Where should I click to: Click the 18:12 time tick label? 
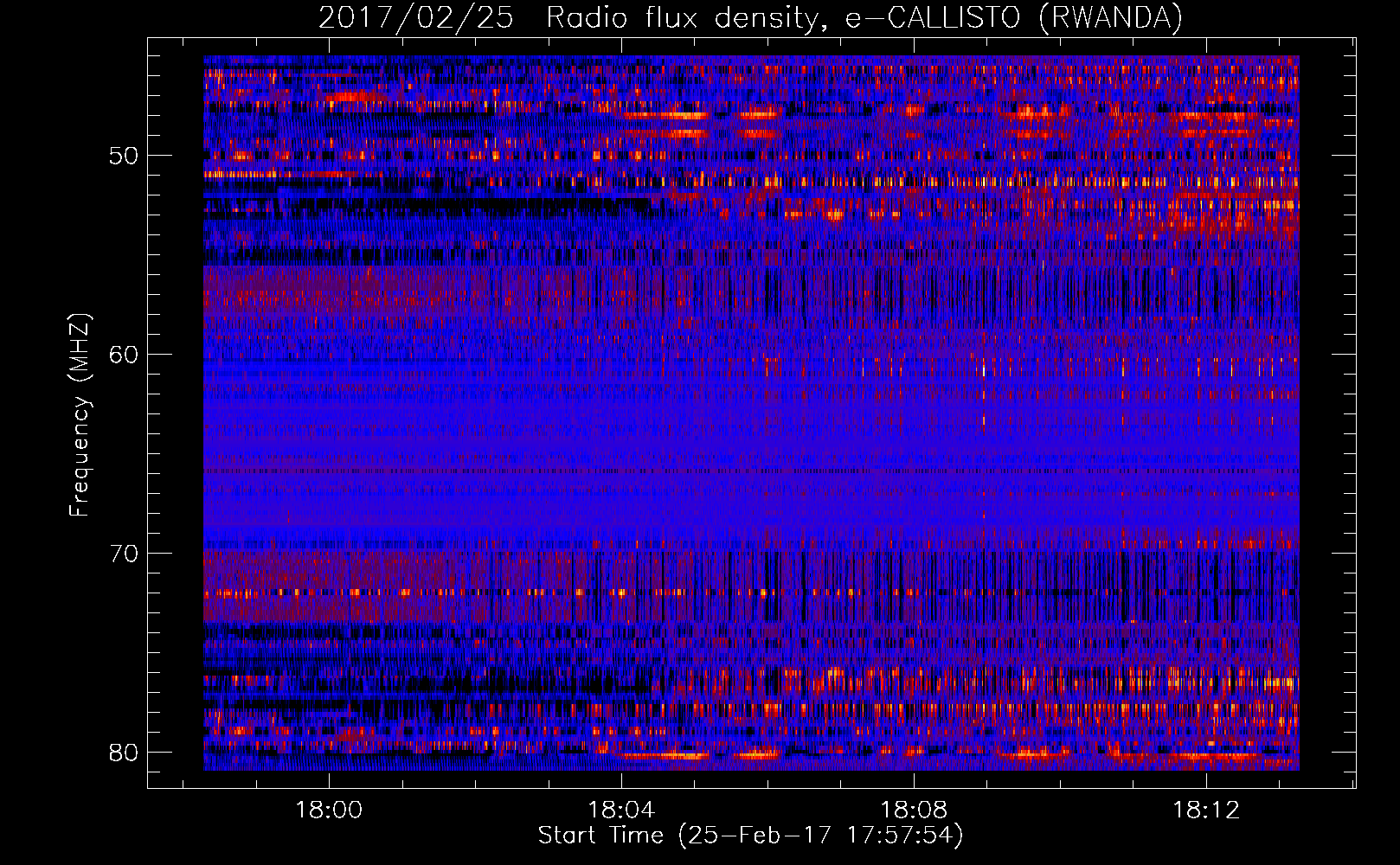[x=1206, y=811]
